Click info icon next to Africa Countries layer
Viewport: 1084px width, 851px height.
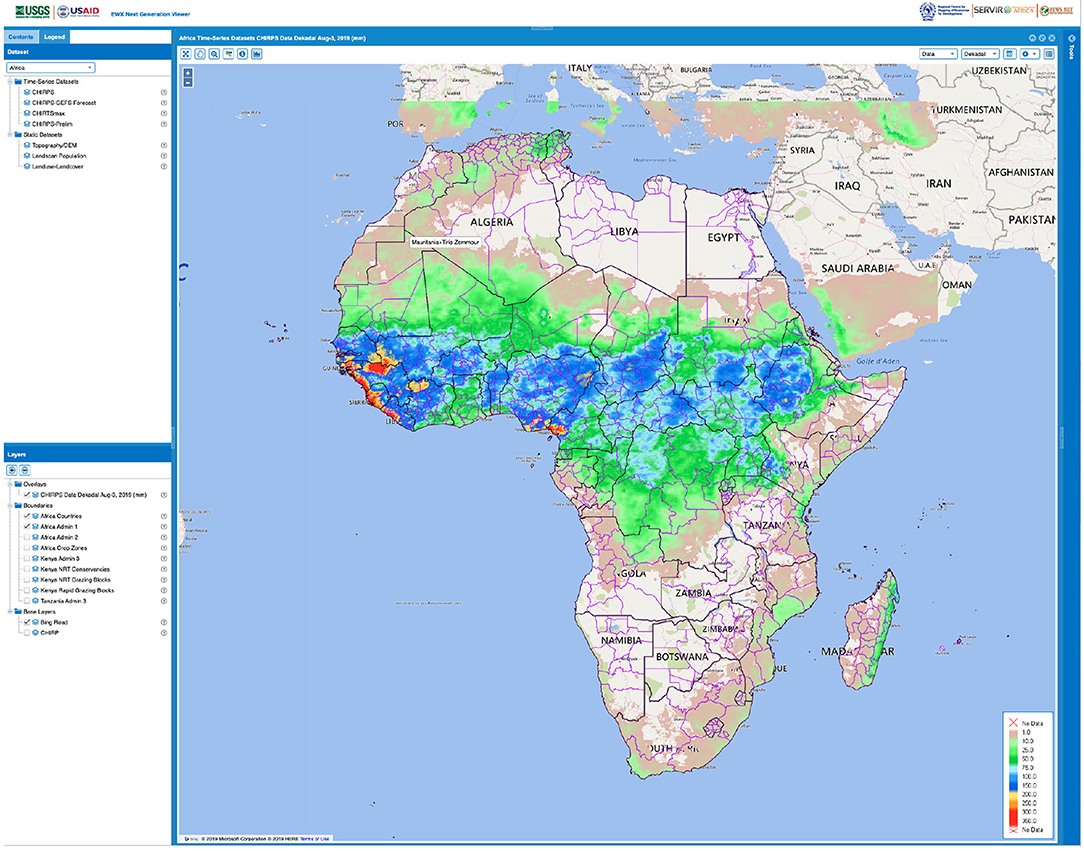[163, 516]
